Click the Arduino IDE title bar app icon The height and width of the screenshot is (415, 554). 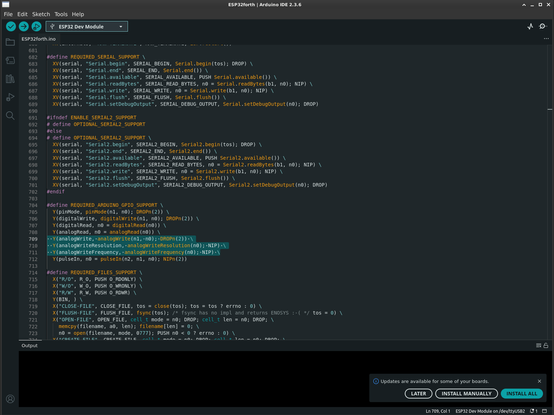(6, 5)
